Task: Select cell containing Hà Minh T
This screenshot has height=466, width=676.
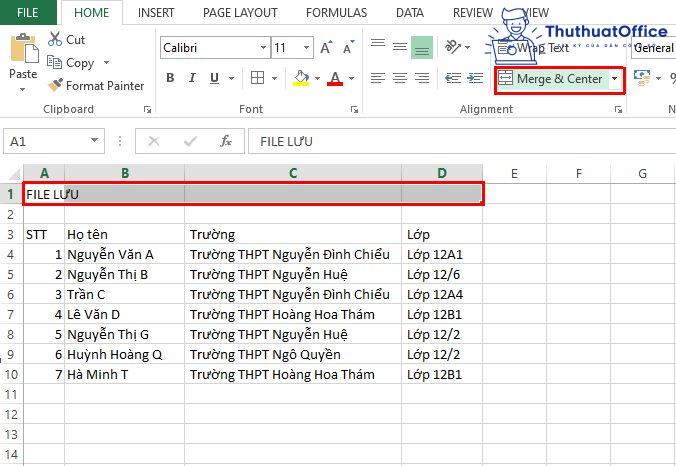Action: click(124, 374)
